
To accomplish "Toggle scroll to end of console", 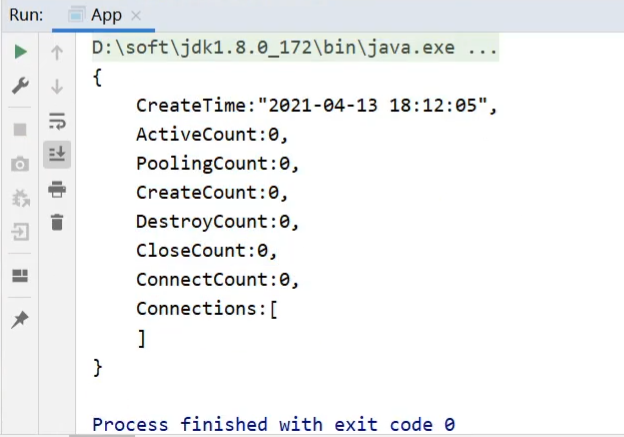I will 57,154.
